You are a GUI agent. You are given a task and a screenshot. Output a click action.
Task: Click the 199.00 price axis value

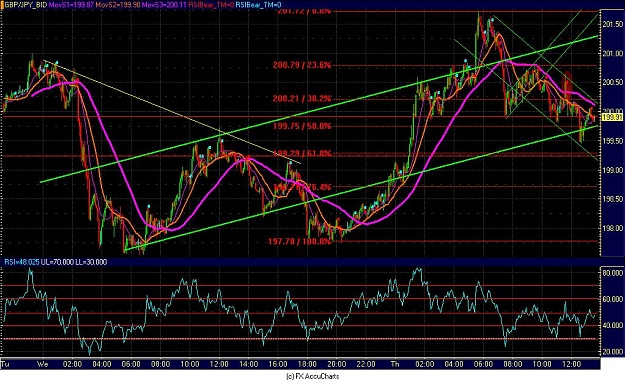[x=612, y=170]
